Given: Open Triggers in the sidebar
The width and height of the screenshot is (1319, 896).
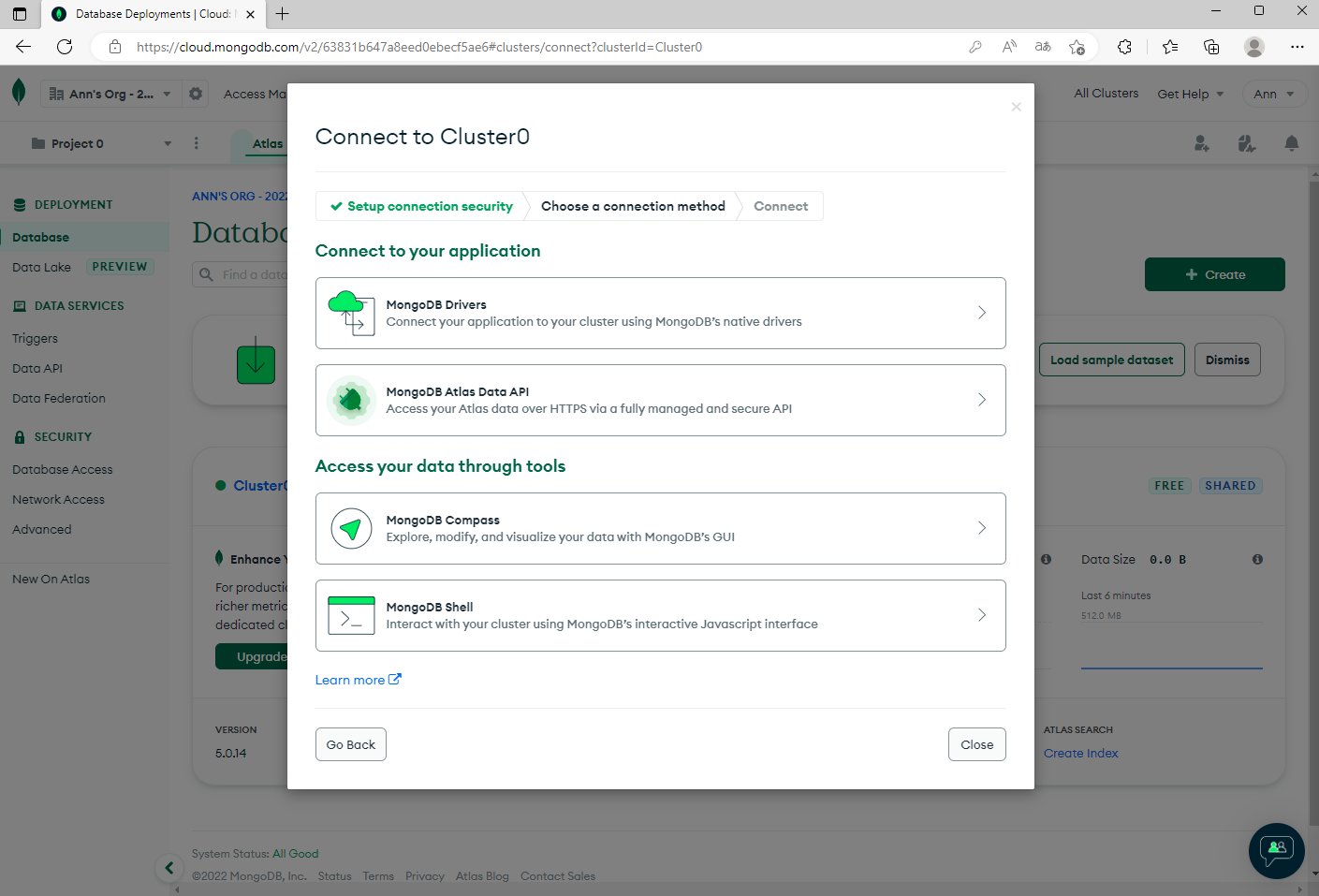Looking at the screenshot, I should (35, 338).
